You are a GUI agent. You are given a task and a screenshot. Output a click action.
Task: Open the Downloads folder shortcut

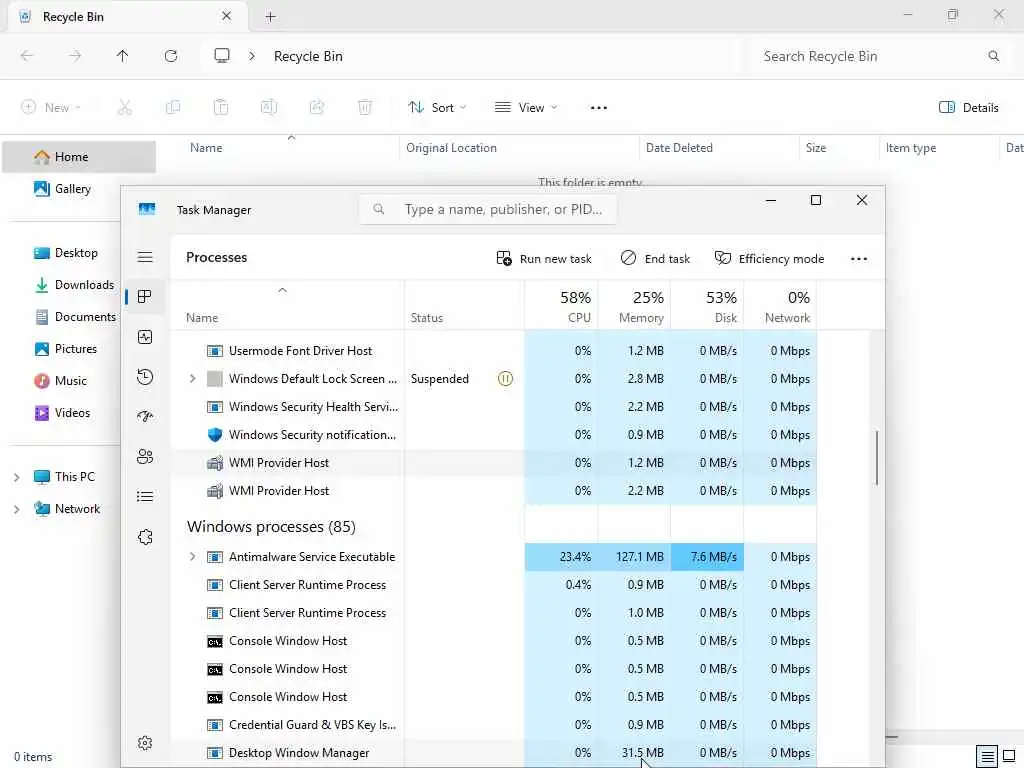pyautogui.click(x=74, y=285)
